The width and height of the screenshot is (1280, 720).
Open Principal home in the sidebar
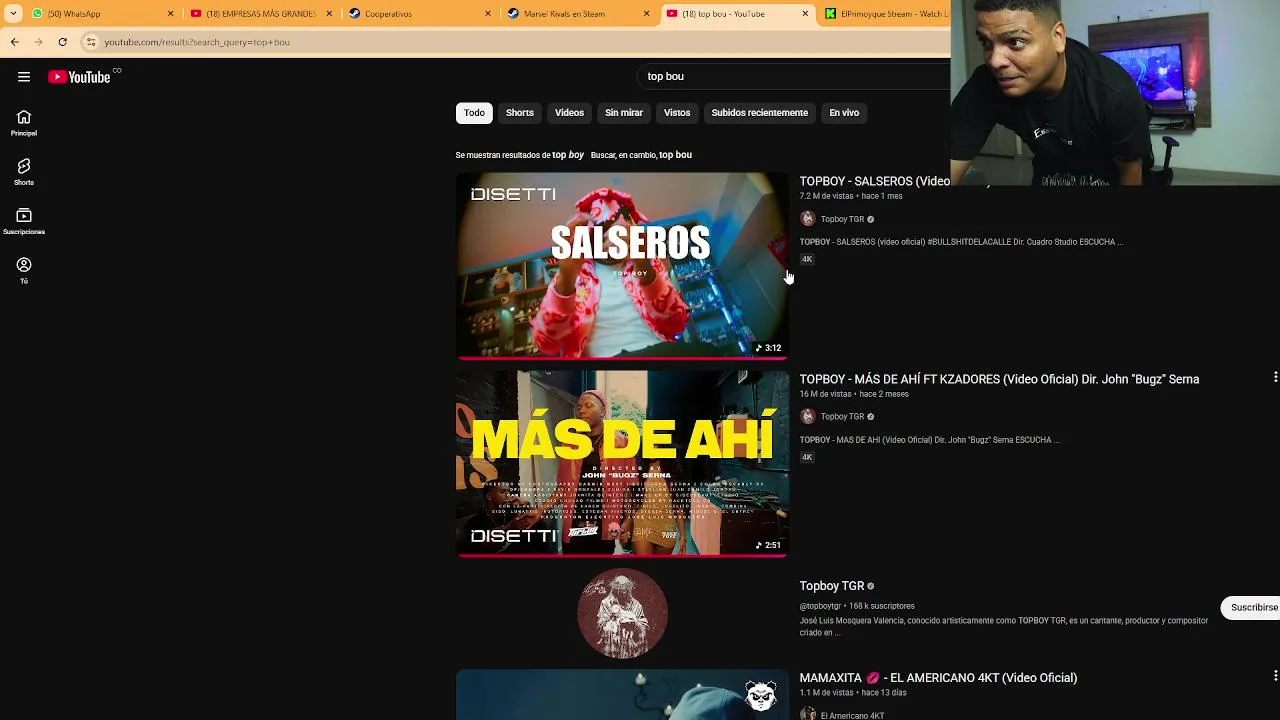coord(24,123)
